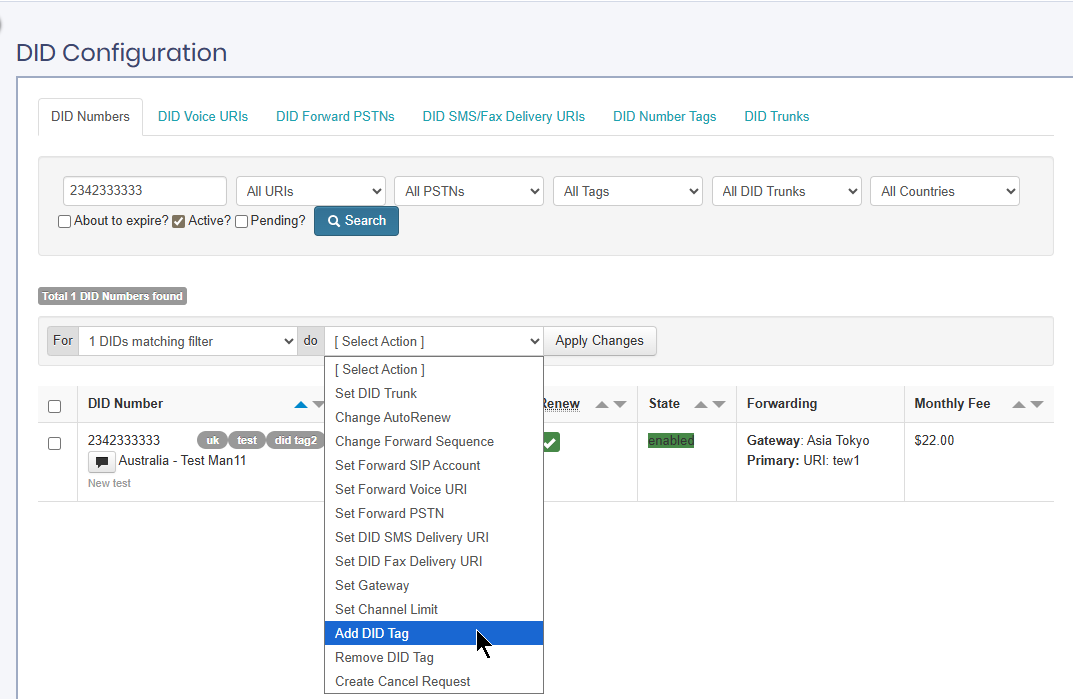Viewport: 1073px width, 699px height.
Task: Click the Apply Changes button
Action: point(600,341)
